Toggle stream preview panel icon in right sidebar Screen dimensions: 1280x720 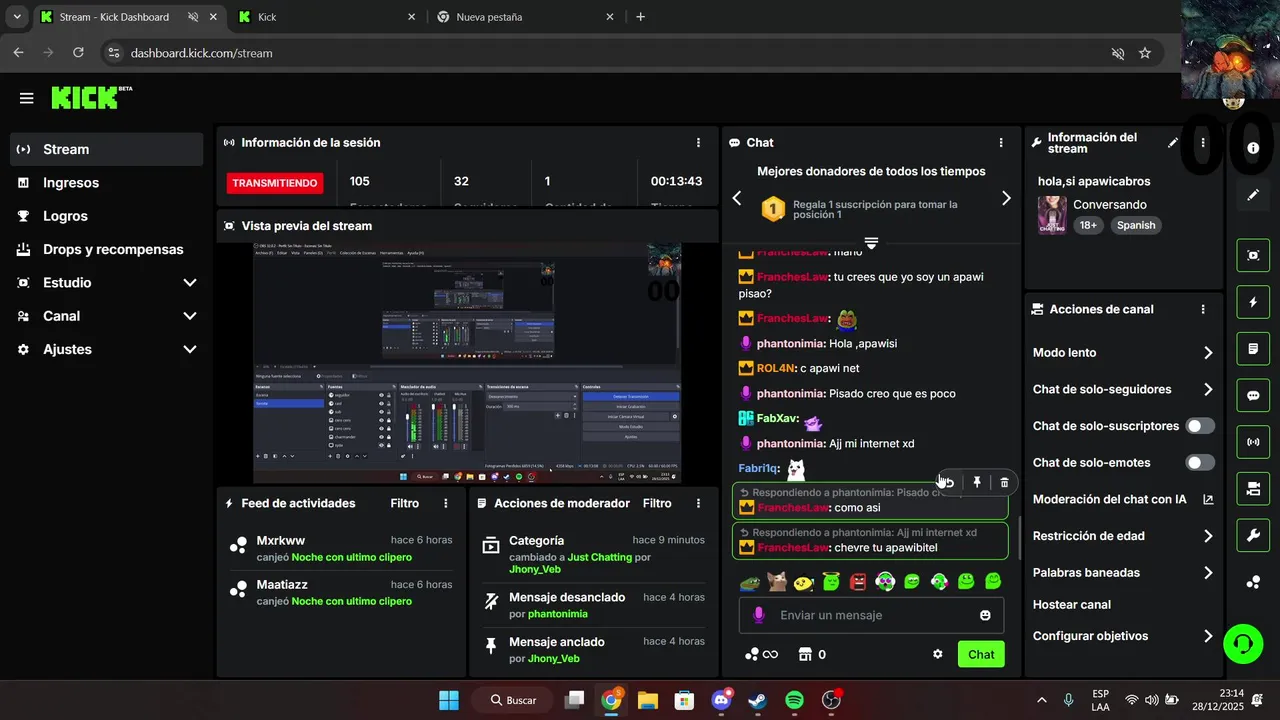pos(1253,255)
